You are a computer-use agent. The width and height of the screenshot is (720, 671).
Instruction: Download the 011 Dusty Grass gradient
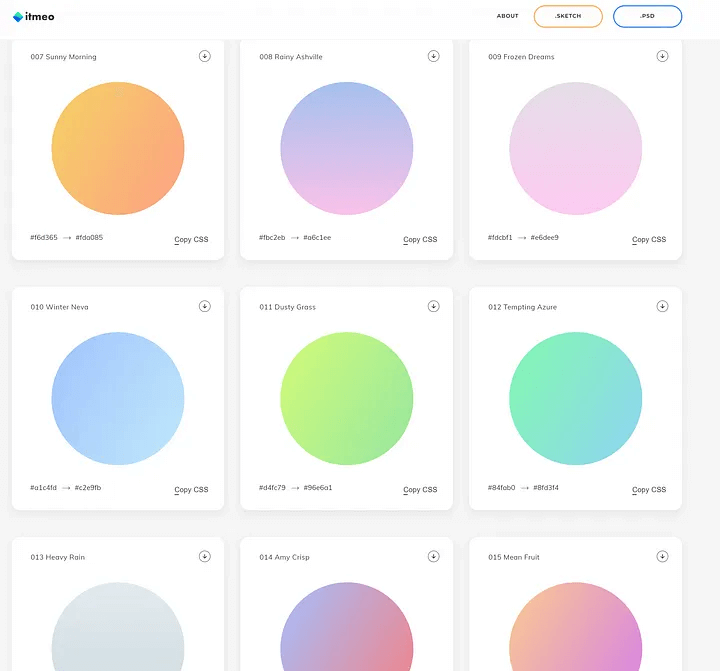point(433,306)
